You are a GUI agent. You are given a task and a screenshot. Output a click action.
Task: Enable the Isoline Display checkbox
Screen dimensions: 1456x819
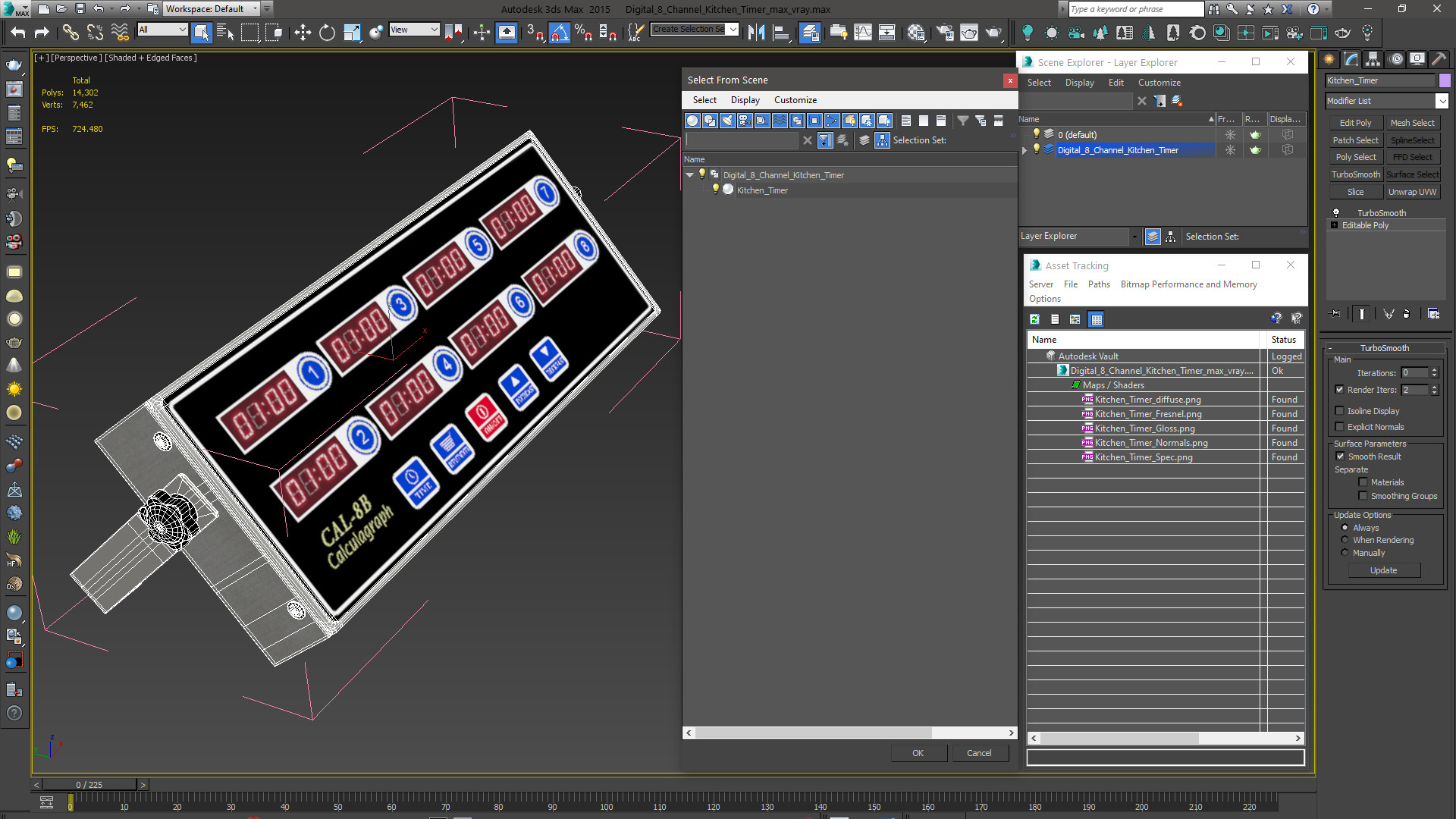click(1340, 411)
